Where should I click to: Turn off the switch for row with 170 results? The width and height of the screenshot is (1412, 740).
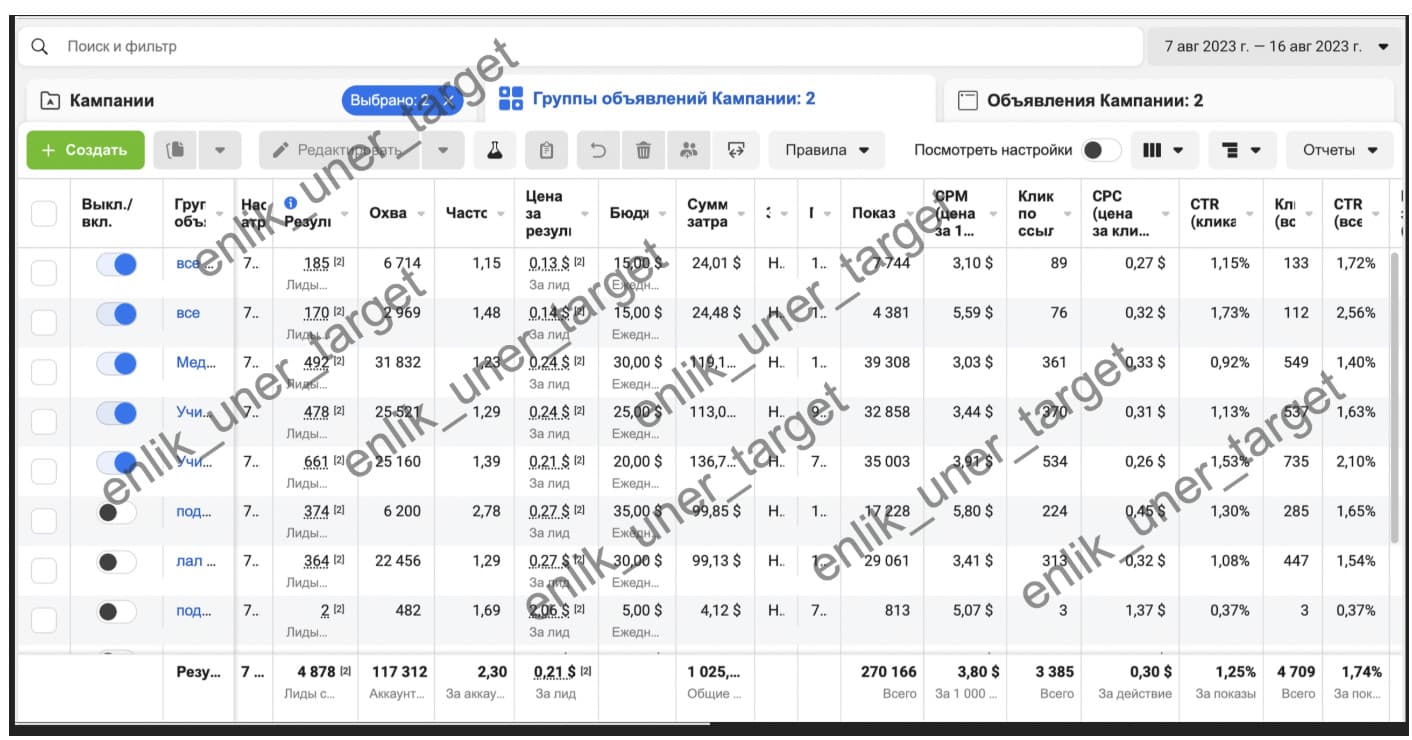[116, 314]
